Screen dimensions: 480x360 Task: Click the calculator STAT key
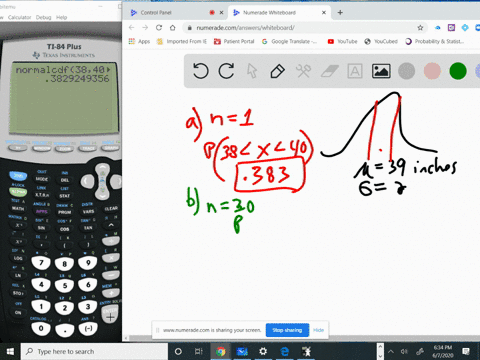coord(65,196)
